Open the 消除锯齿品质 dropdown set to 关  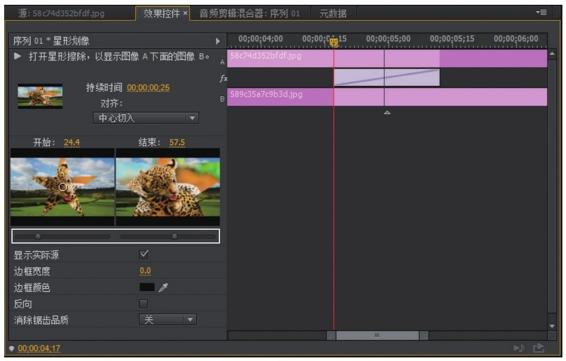point(168,319)
